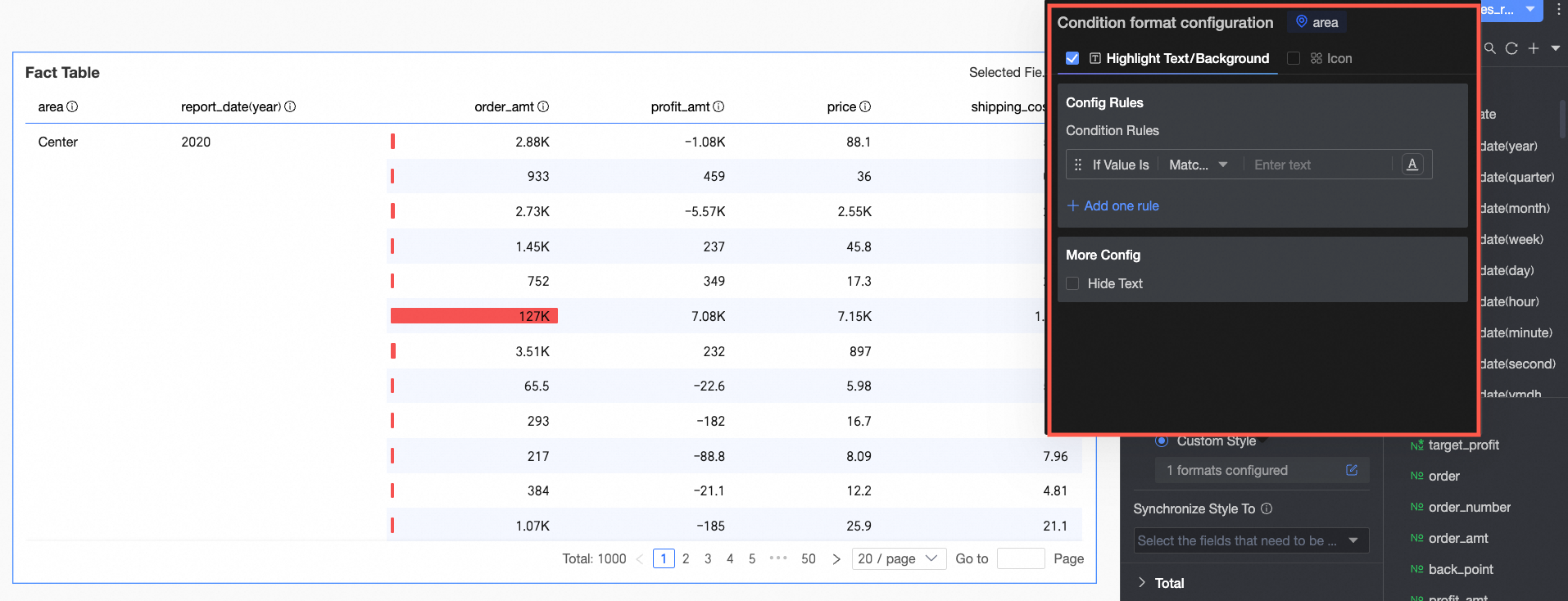Go to page 2
The width and height of the screenshot is (1568, 601).
(x=686, y=558)
